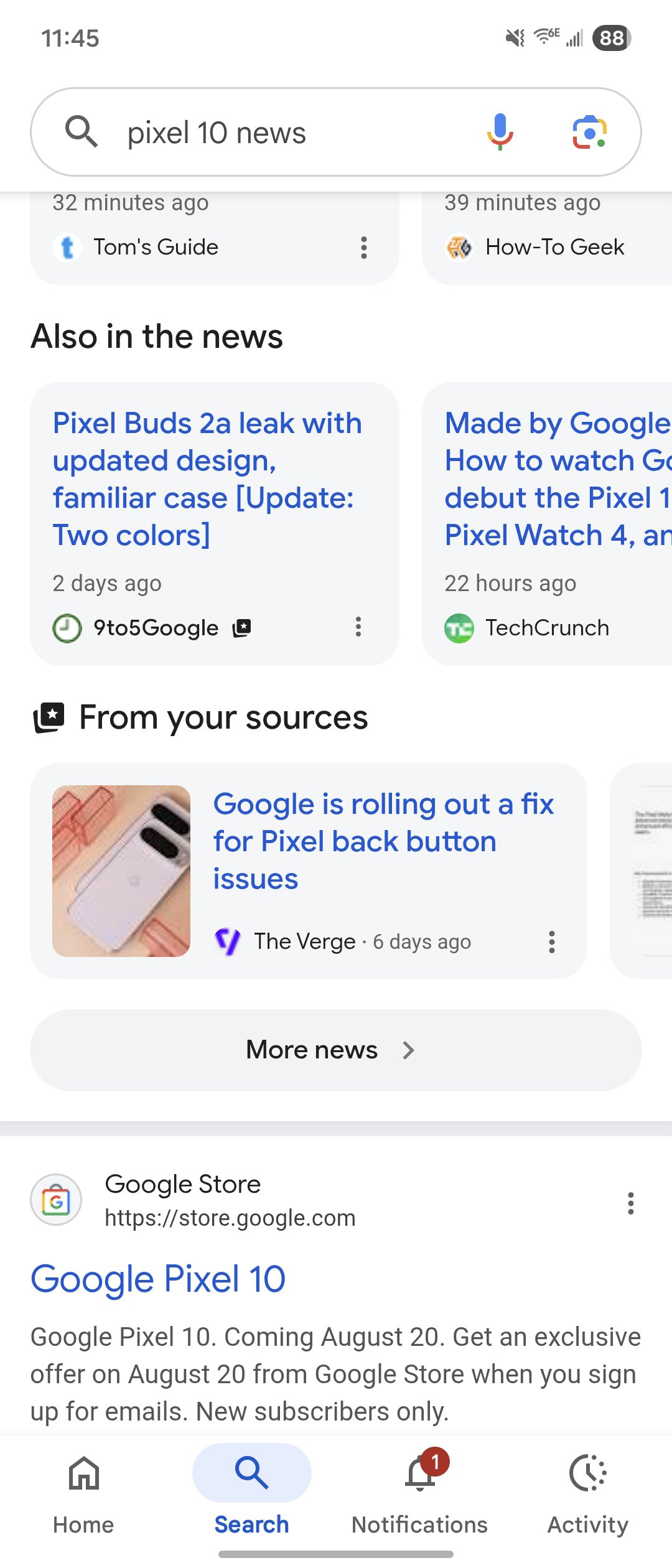Screen dimensions: 672x1568
Task: Tap the voice search microphone icon
Action: 500,132
